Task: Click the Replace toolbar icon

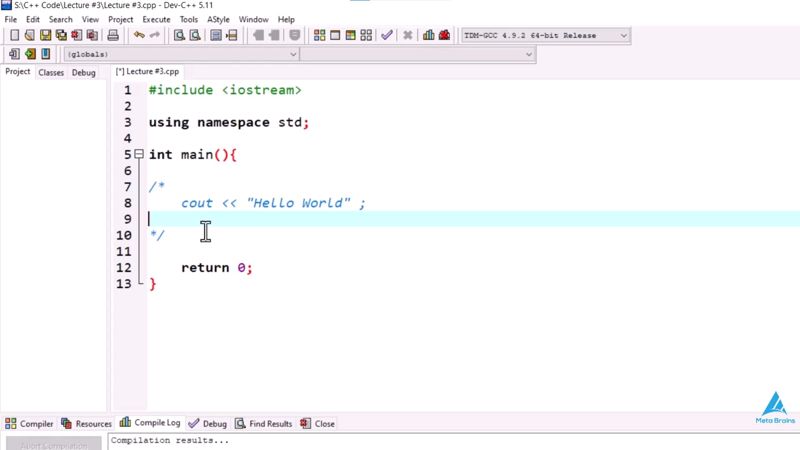Action: [x=195, y=35]
